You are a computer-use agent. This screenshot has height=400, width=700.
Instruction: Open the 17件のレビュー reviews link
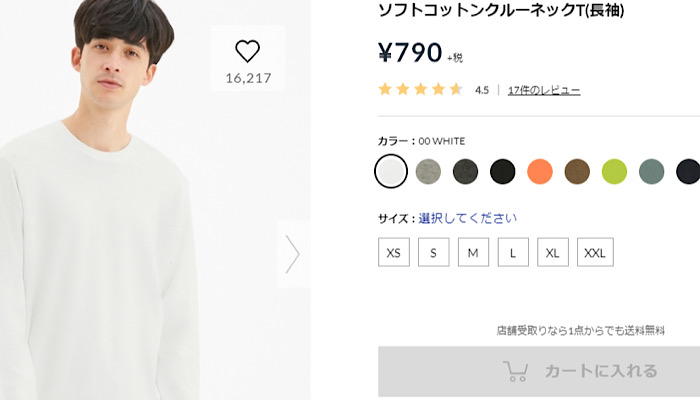click(x=544, y=90)
